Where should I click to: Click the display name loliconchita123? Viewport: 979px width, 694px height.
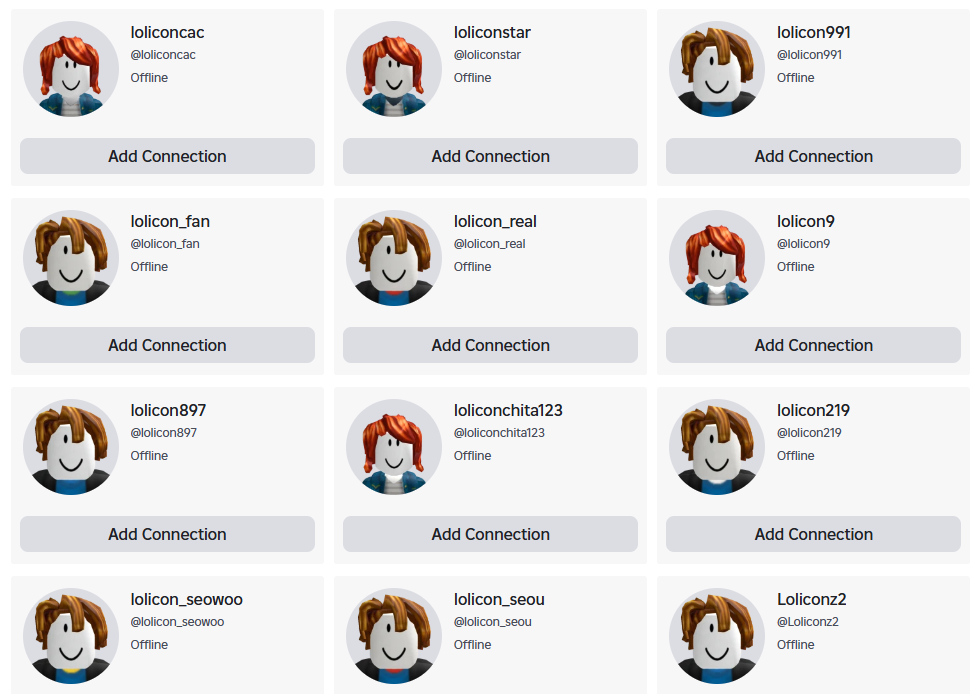pyautogui.click(x=508, y=411)
